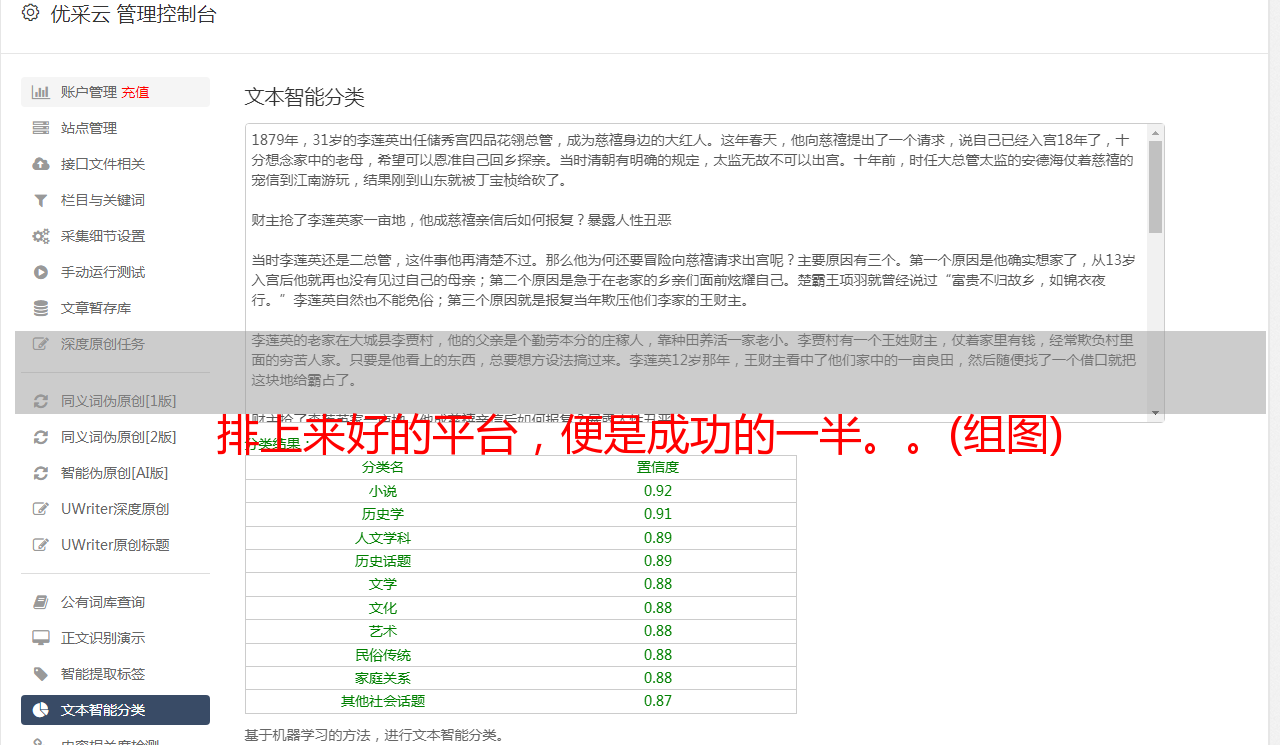The width and height of the screenshot is (1280, 745).
Task: Select the 文学 category cell
Action: tap(383, 584)
